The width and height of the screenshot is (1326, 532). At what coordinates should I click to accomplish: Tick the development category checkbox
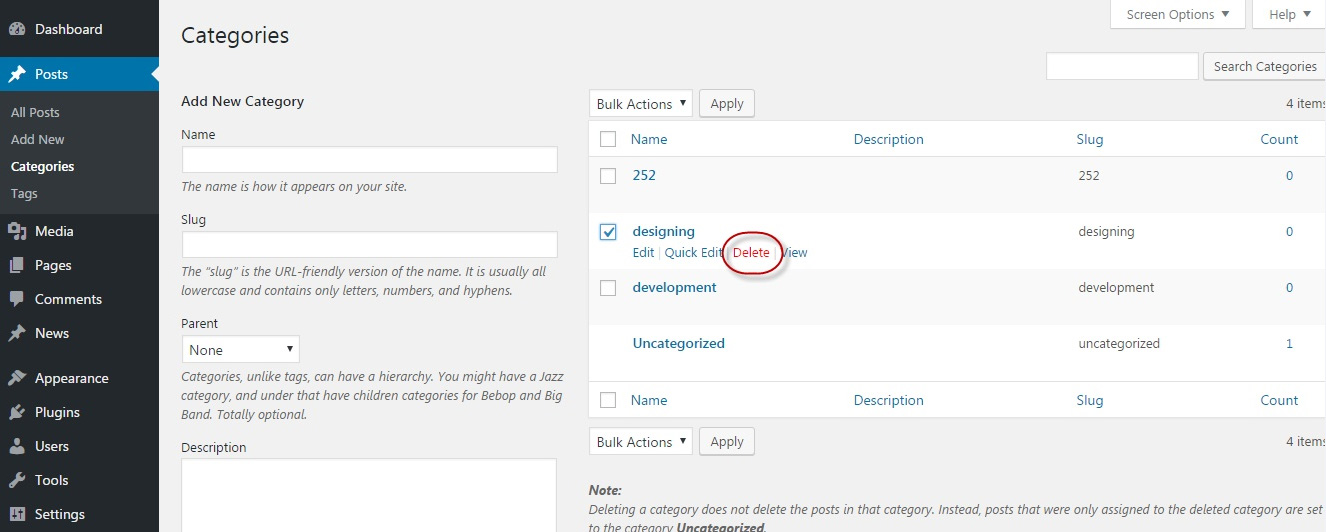pyautogui.click(x=608, y=288)
